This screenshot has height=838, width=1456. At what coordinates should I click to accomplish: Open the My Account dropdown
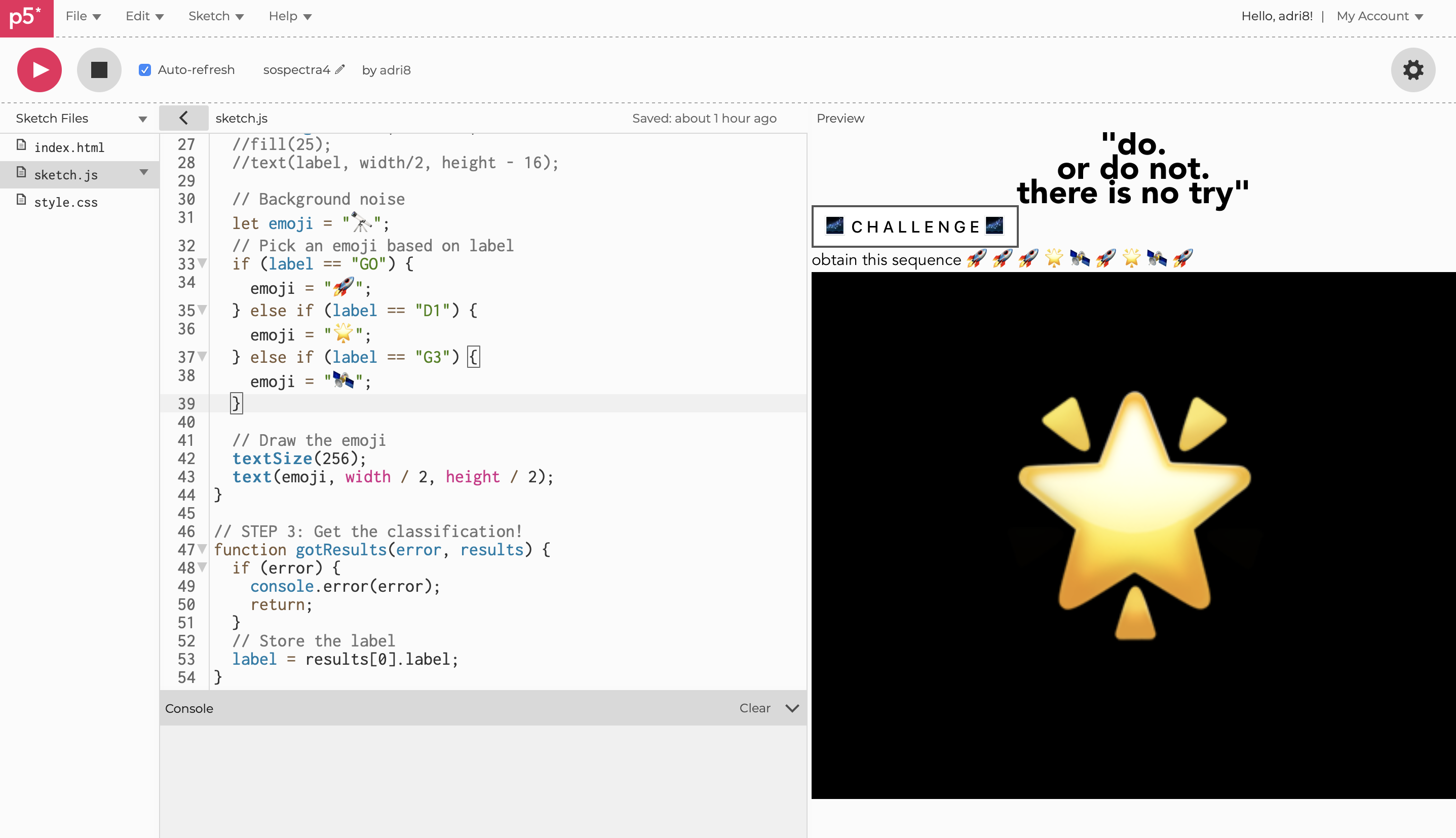tap(1380, 16)
